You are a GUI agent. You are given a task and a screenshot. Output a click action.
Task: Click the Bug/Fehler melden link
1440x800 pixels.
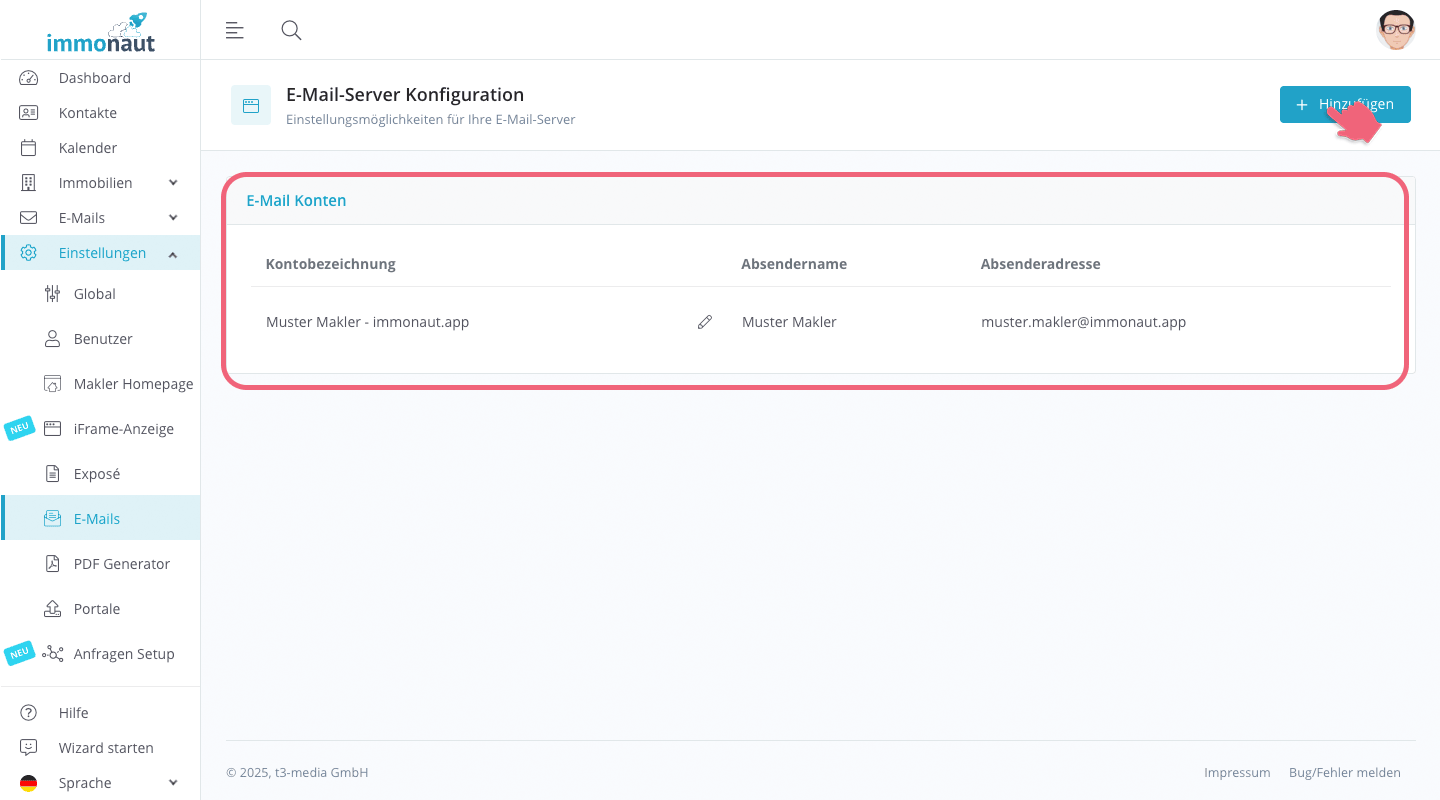tap(1344, 773)
